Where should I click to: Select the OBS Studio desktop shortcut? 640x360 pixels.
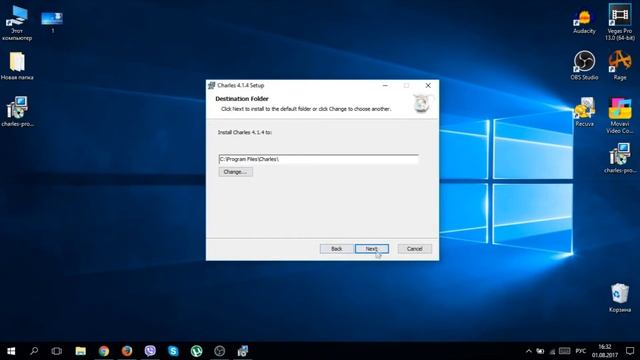coord(584,65)
